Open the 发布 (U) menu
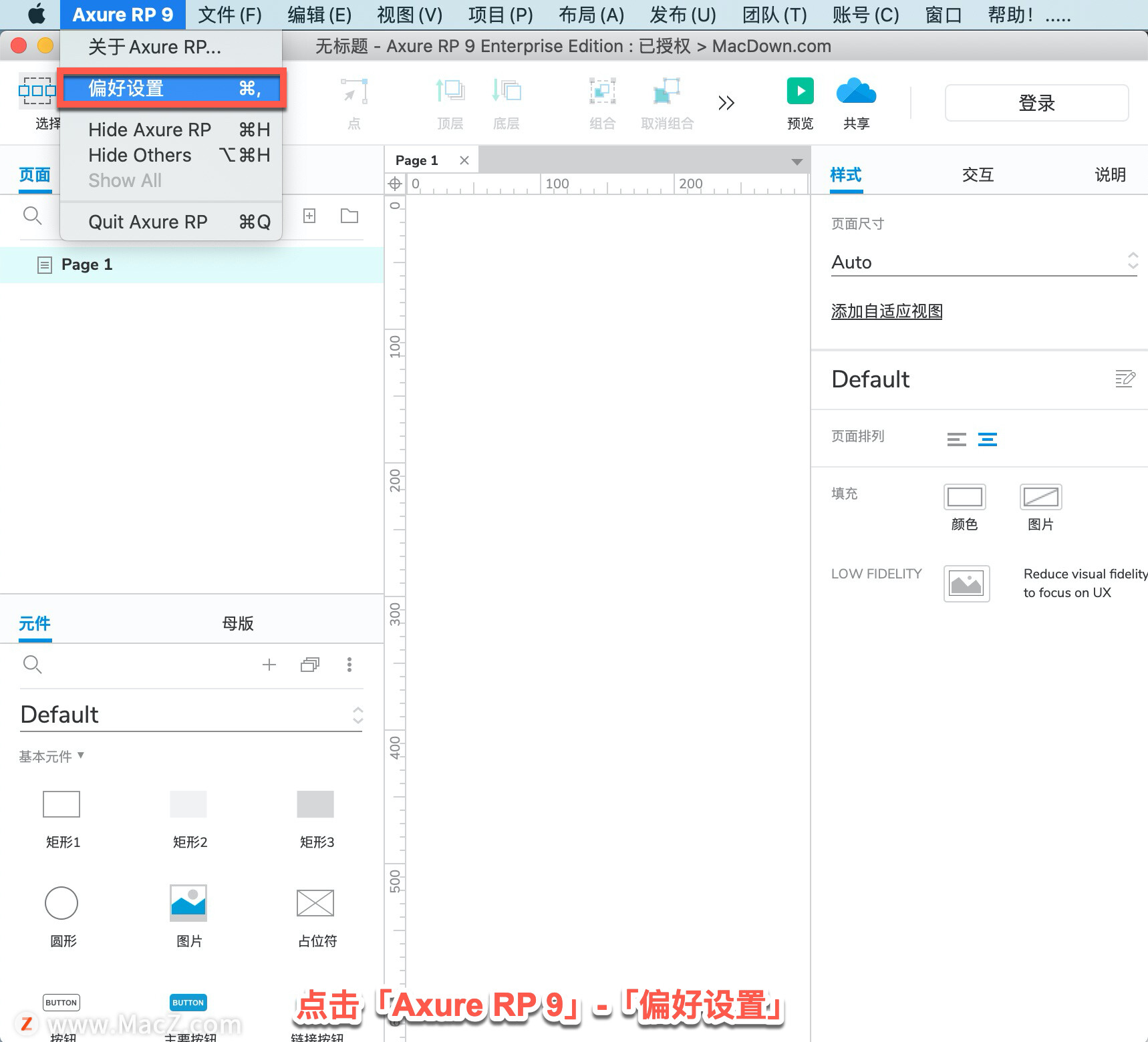 click(683, 15)
